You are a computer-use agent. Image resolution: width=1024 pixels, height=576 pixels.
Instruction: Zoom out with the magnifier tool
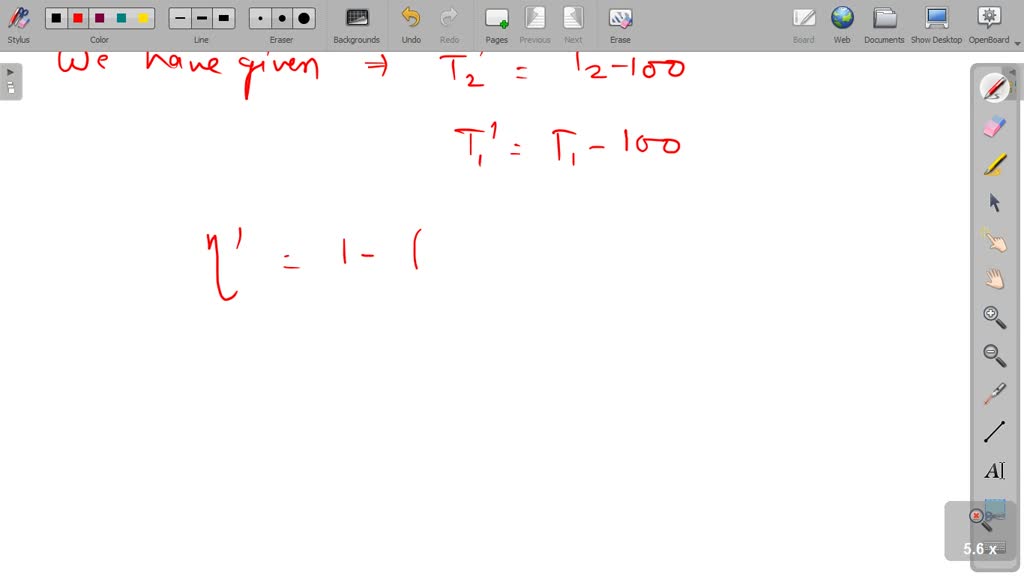point(994,354)
